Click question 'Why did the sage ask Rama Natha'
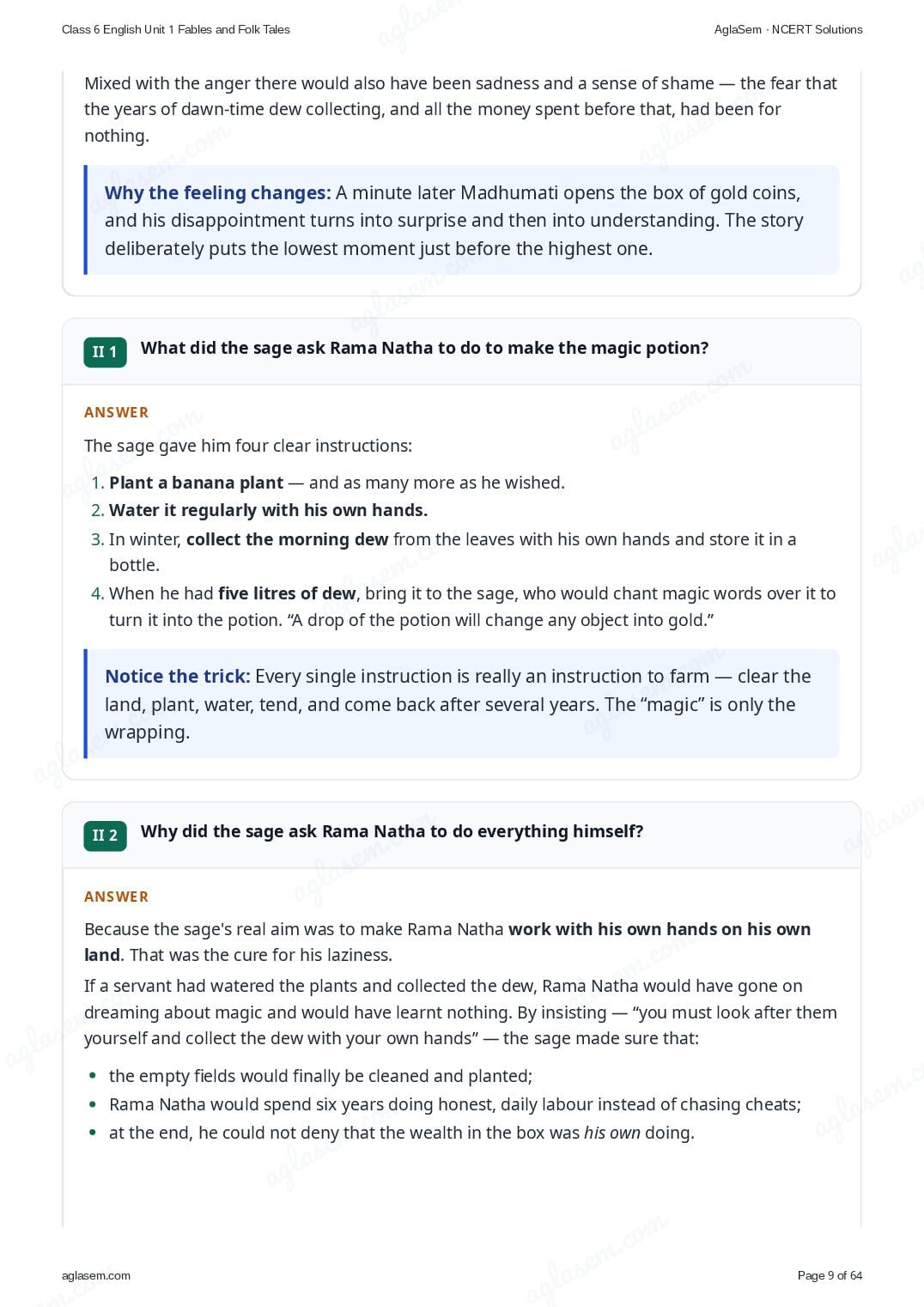 pyautogui.click(x=392, y=831)
